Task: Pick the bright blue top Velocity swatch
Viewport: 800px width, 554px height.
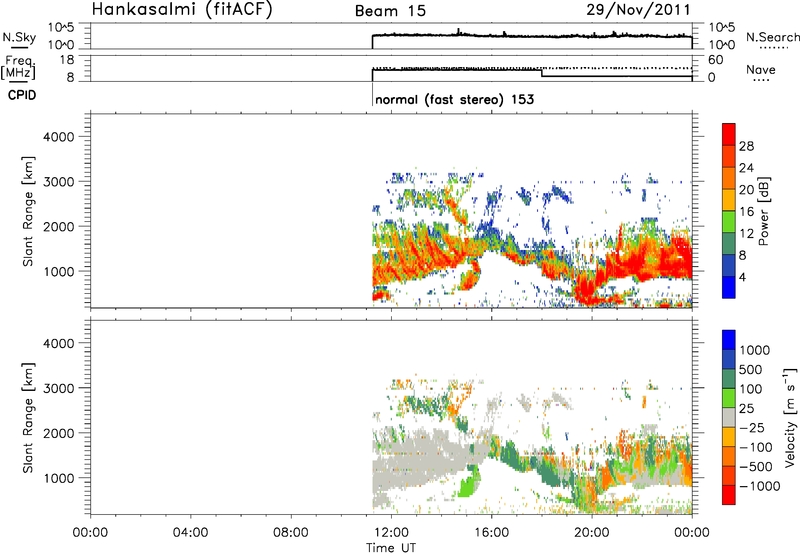Action: click(729, 340)
